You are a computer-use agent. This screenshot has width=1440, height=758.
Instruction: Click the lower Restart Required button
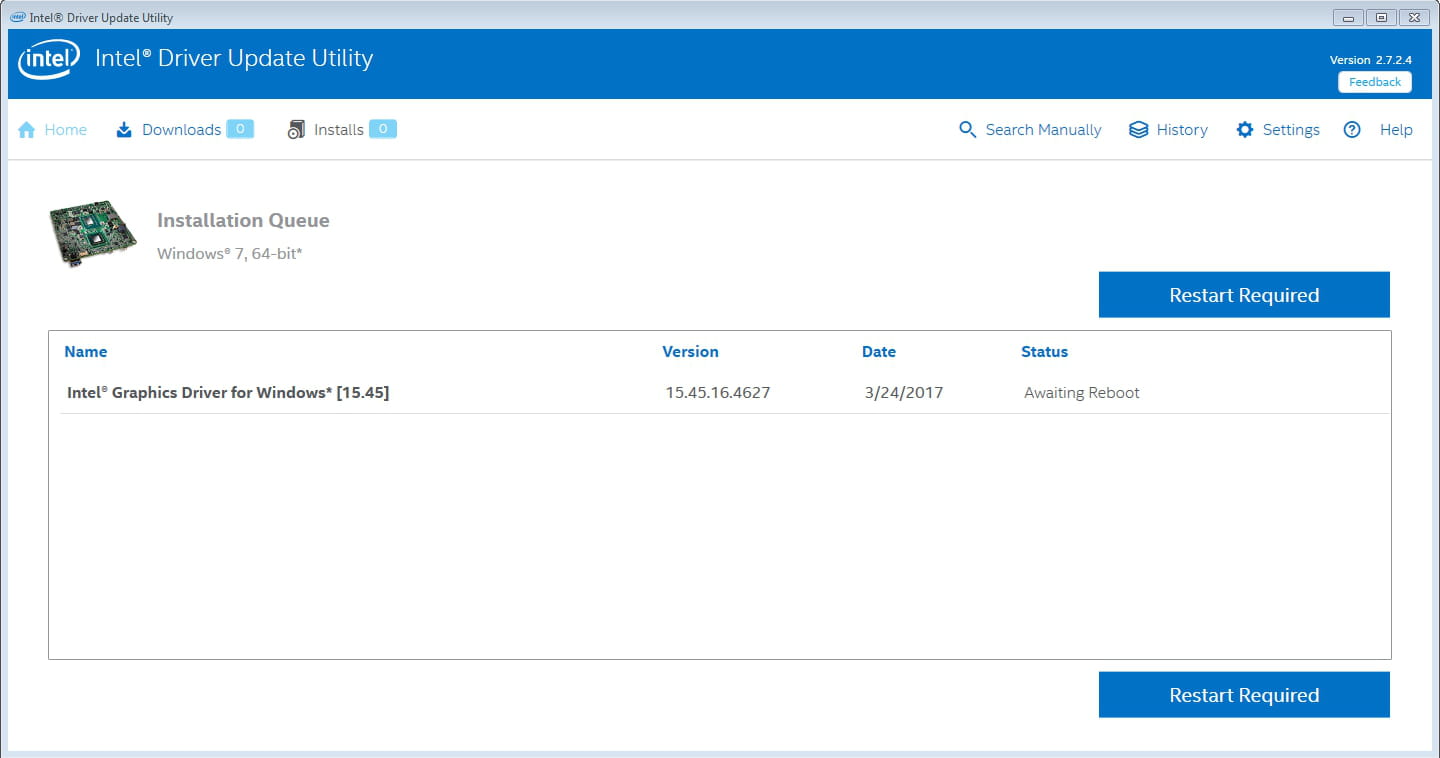click(1244, 695)
